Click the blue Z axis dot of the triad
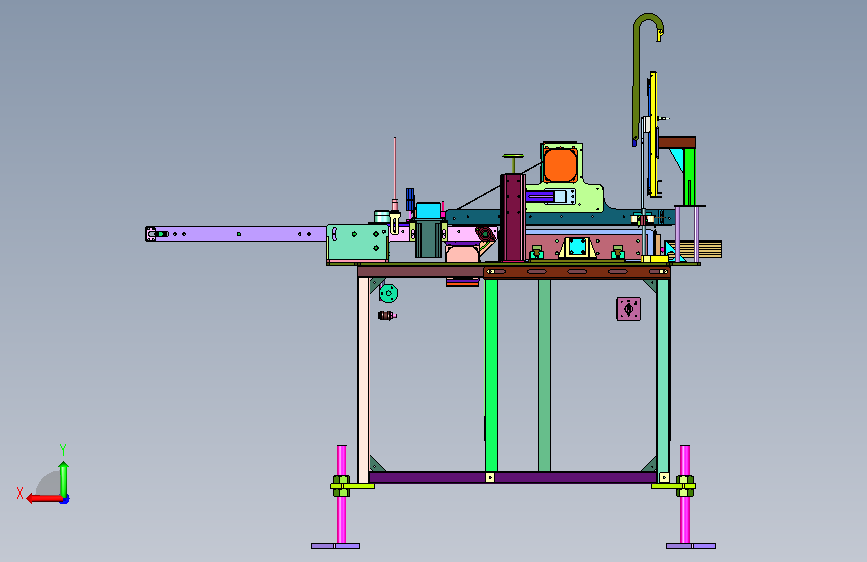This screenshot has height=562, width=867. point(65,500)
